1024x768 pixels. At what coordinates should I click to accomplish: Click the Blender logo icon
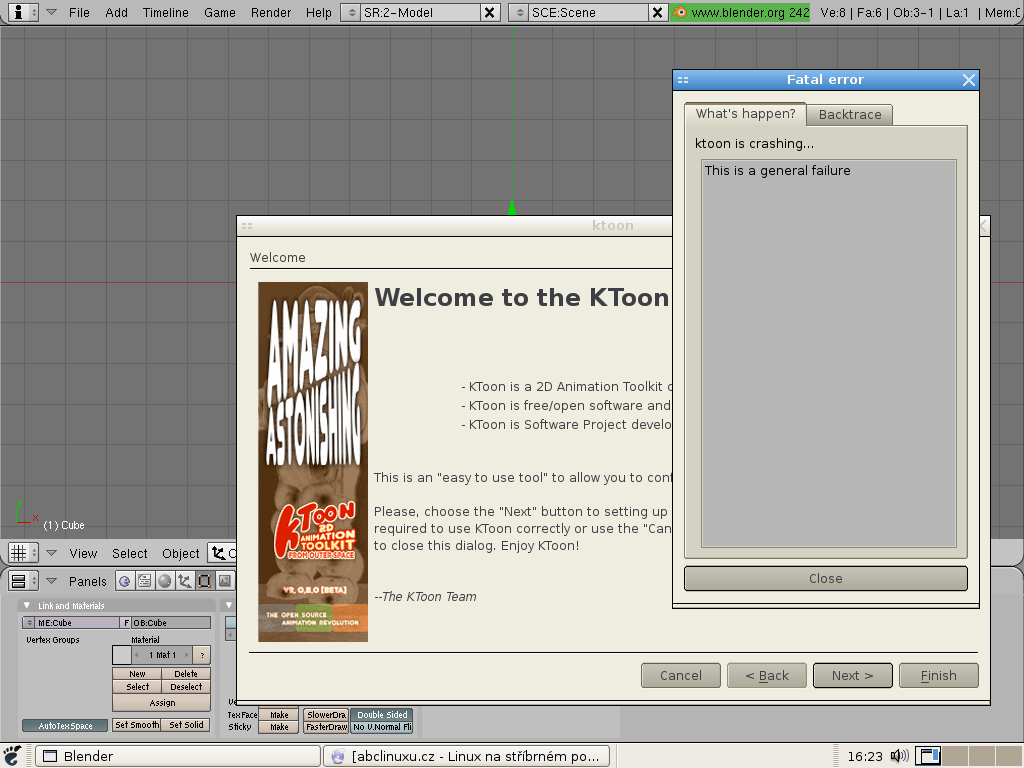(x=680, y=12)
